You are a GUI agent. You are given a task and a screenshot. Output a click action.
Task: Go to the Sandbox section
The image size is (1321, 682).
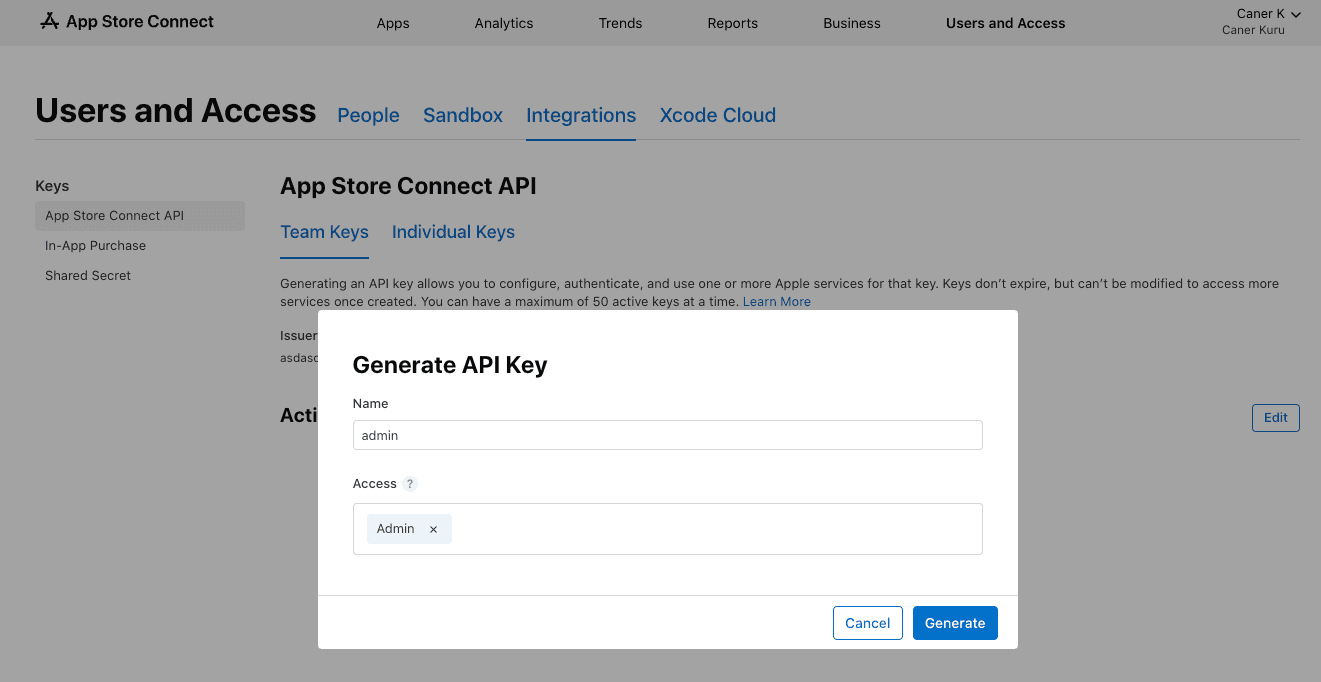click(462, 115)
